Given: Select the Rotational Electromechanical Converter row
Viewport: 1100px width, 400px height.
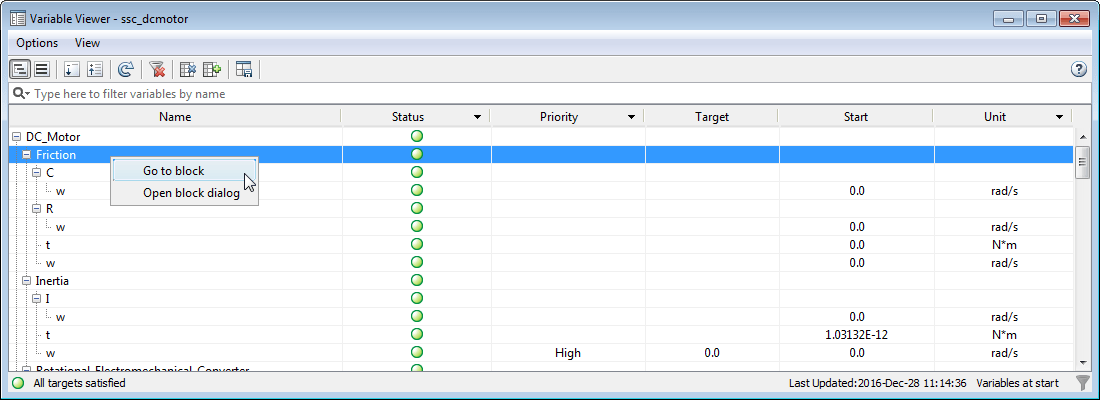Looking at the screenshot, I should tap(142, 368).
